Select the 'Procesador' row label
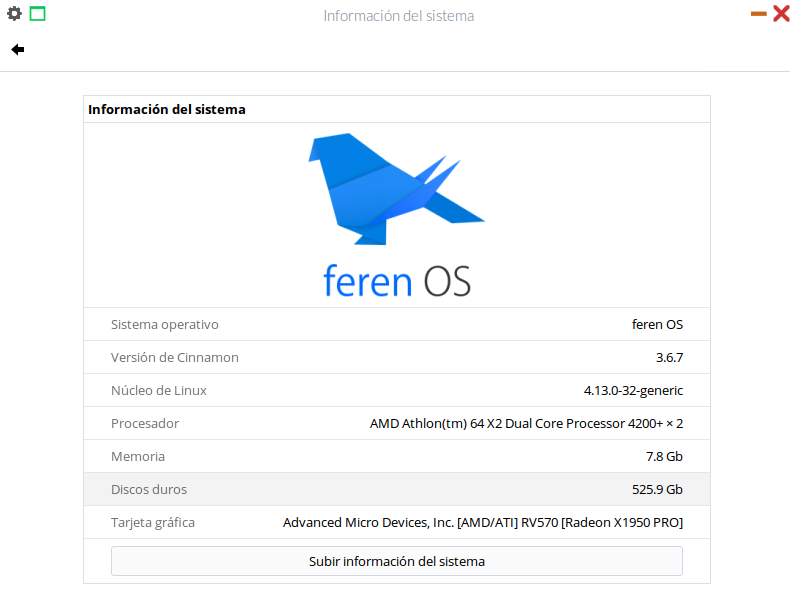The image size is (790, 608). click(x=145, y=423)
